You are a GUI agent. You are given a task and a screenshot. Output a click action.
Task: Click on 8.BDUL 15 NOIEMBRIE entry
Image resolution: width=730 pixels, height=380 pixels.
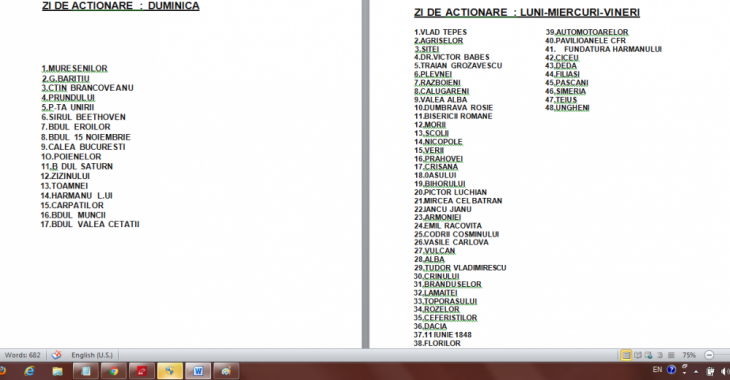pyautogui.click(x=86, y=137)
